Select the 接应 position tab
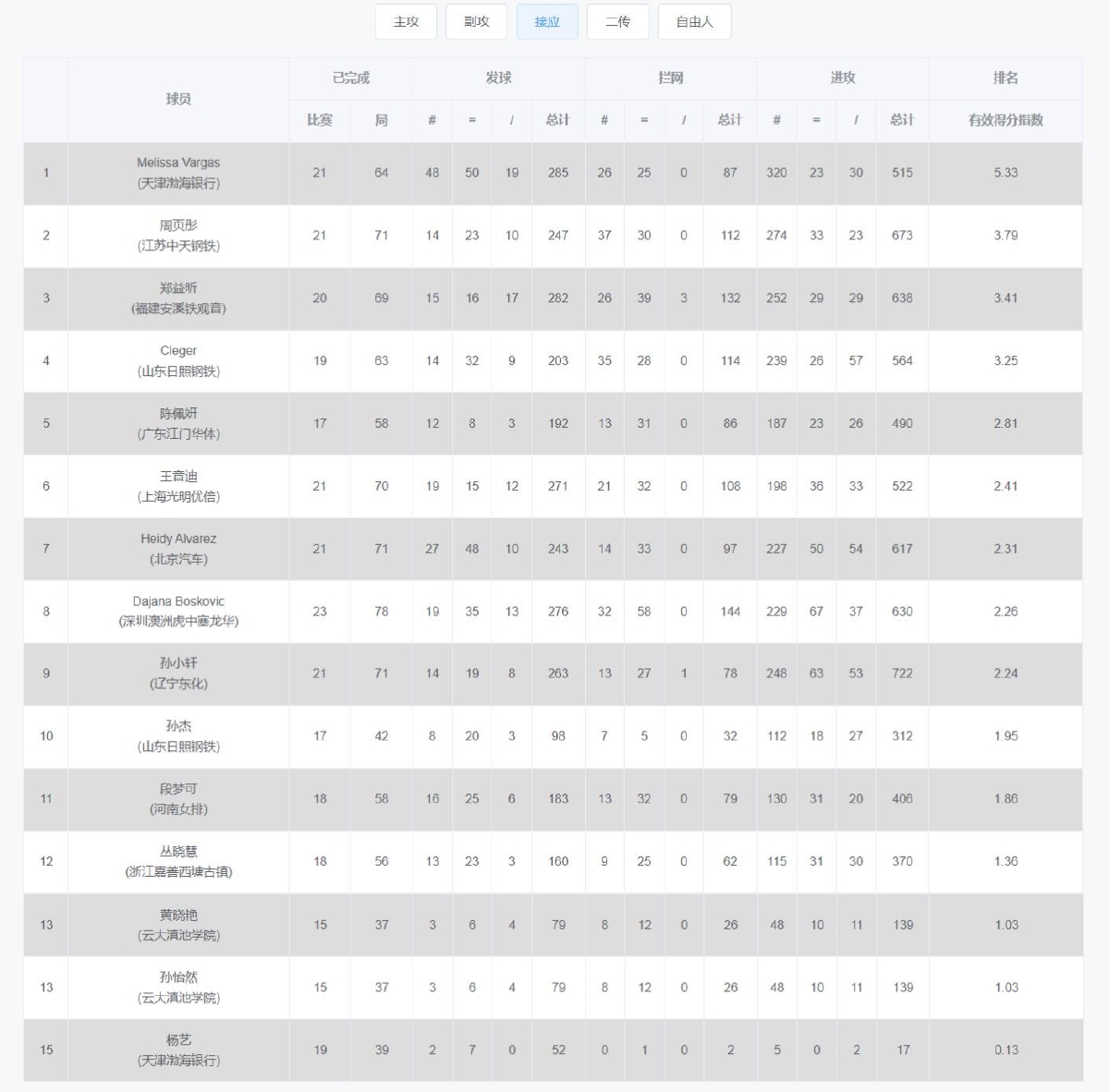The height and width of the screenshot is (1092, 1109). [x=547, y=22]
